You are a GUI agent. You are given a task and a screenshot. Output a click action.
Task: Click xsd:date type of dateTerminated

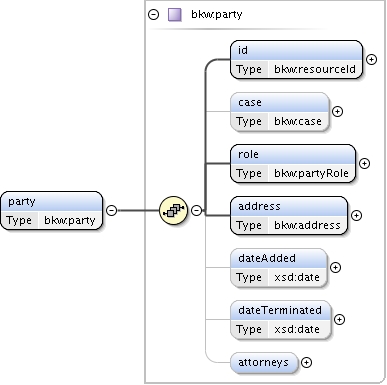(x=297, y=329)
